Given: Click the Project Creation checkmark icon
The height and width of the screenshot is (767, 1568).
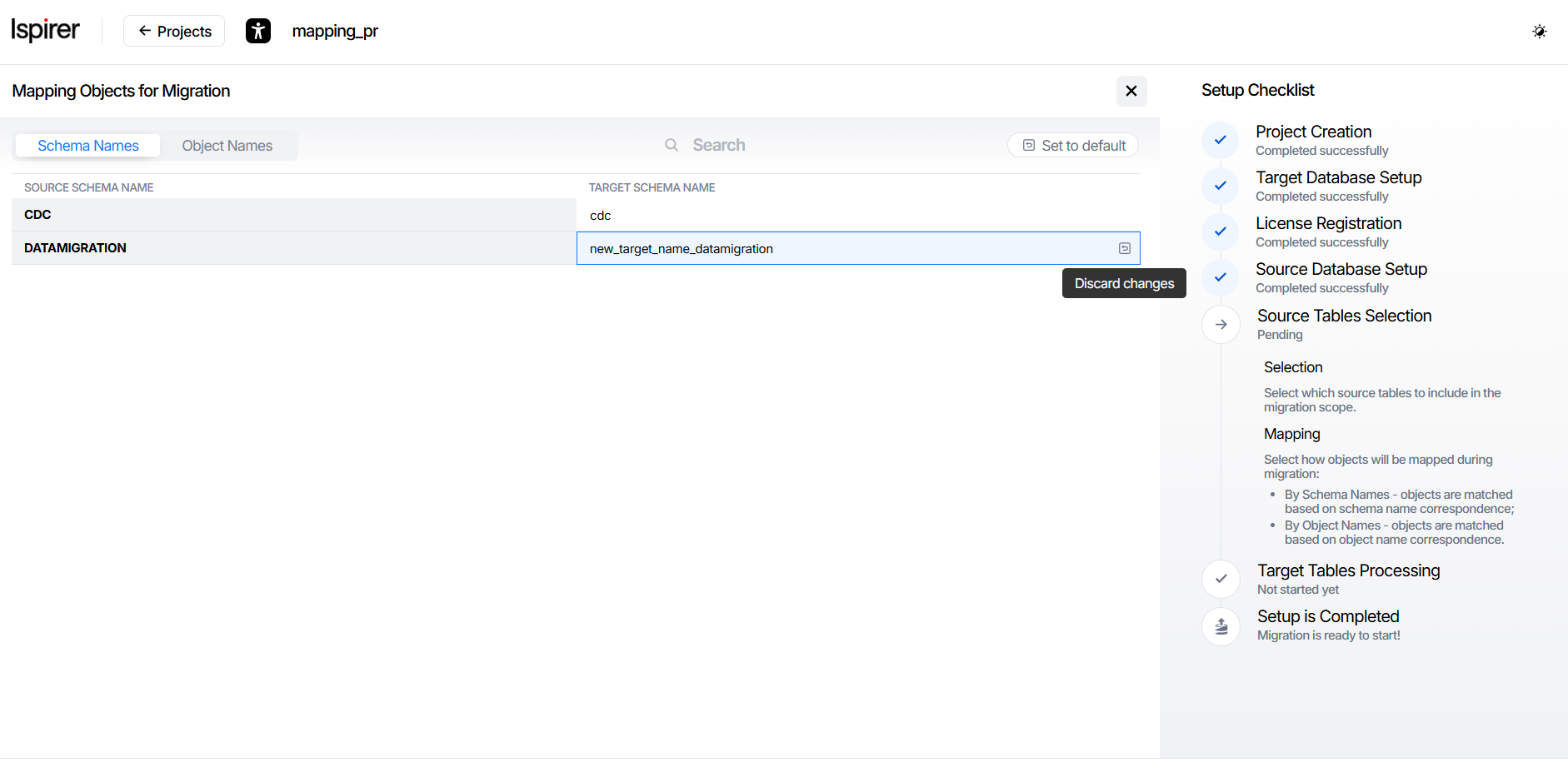Looking at the screenshot, I should pyautogui.click(x=1221, y=140).
